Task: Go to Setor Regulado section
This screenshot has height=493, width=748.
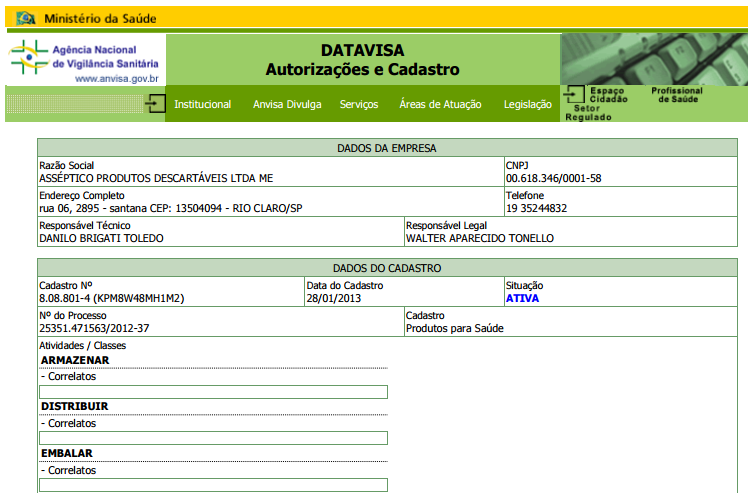Action: click(x=588, y=113)
